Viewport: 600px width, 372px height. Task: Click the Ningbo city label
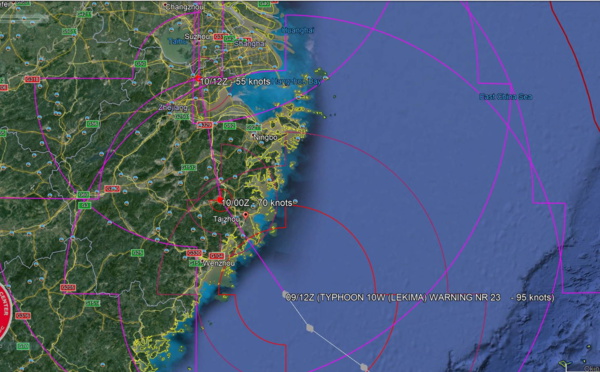coord(266,137)
